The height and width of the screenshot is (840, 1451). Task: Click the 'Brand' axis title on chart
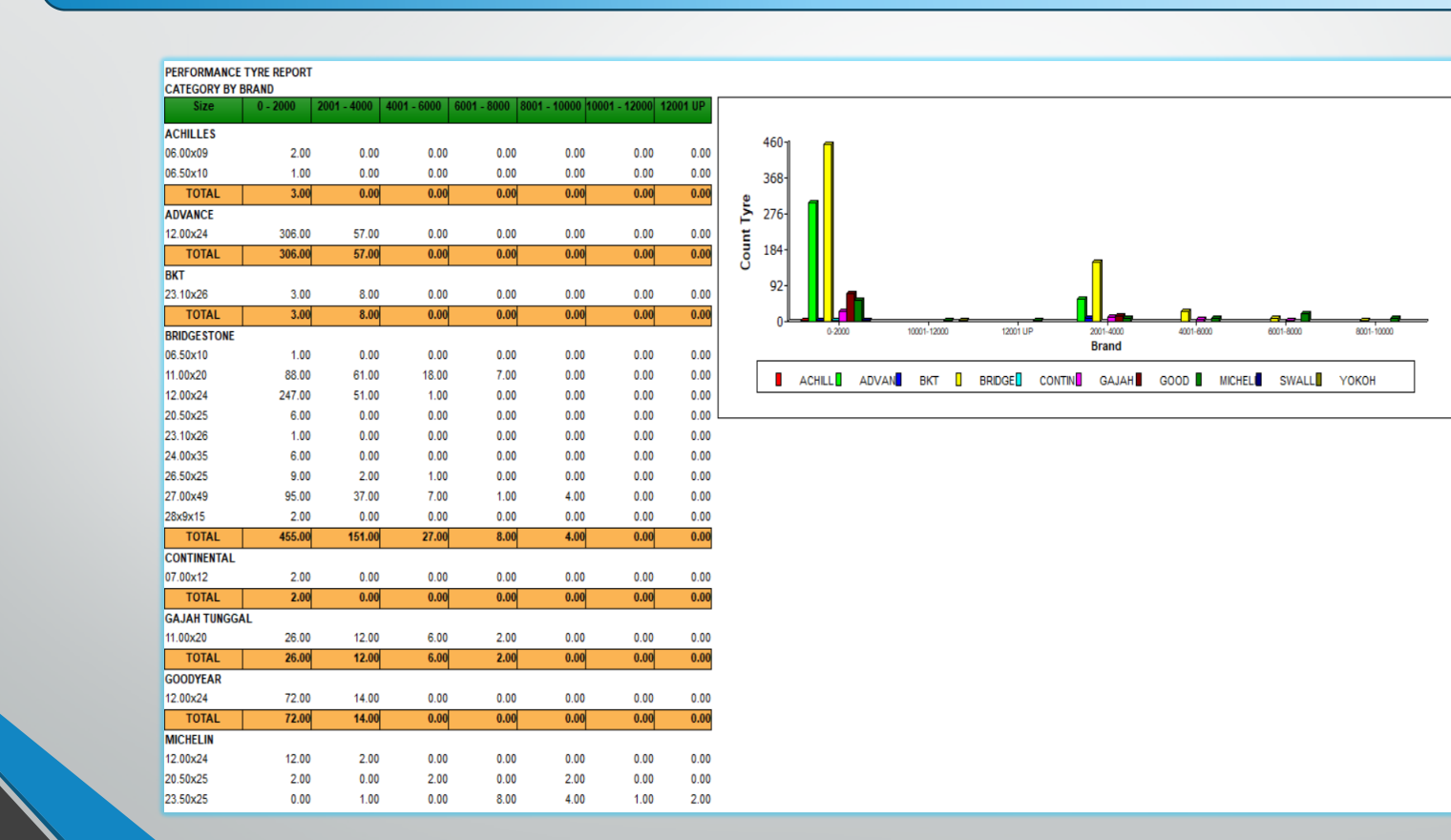pos(1106,346)
